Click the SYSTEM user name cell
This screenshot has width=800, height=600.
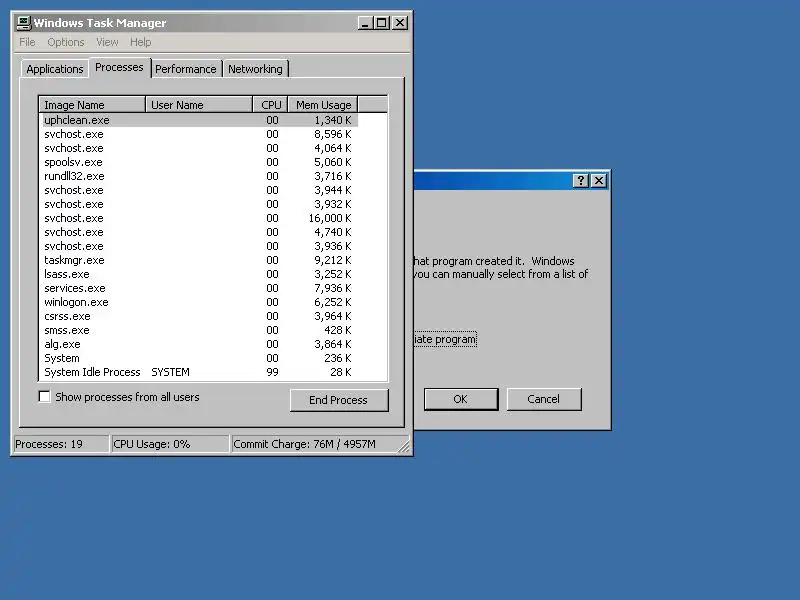(x=170, y=372)
